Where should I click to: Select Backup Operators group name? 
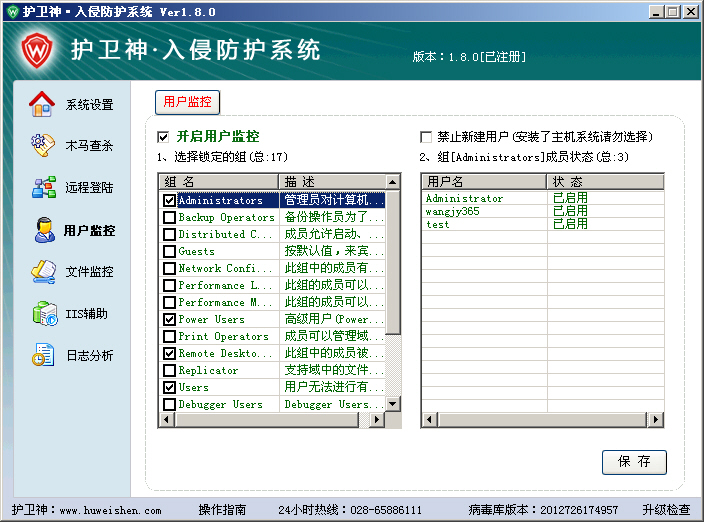click(226, 217)
